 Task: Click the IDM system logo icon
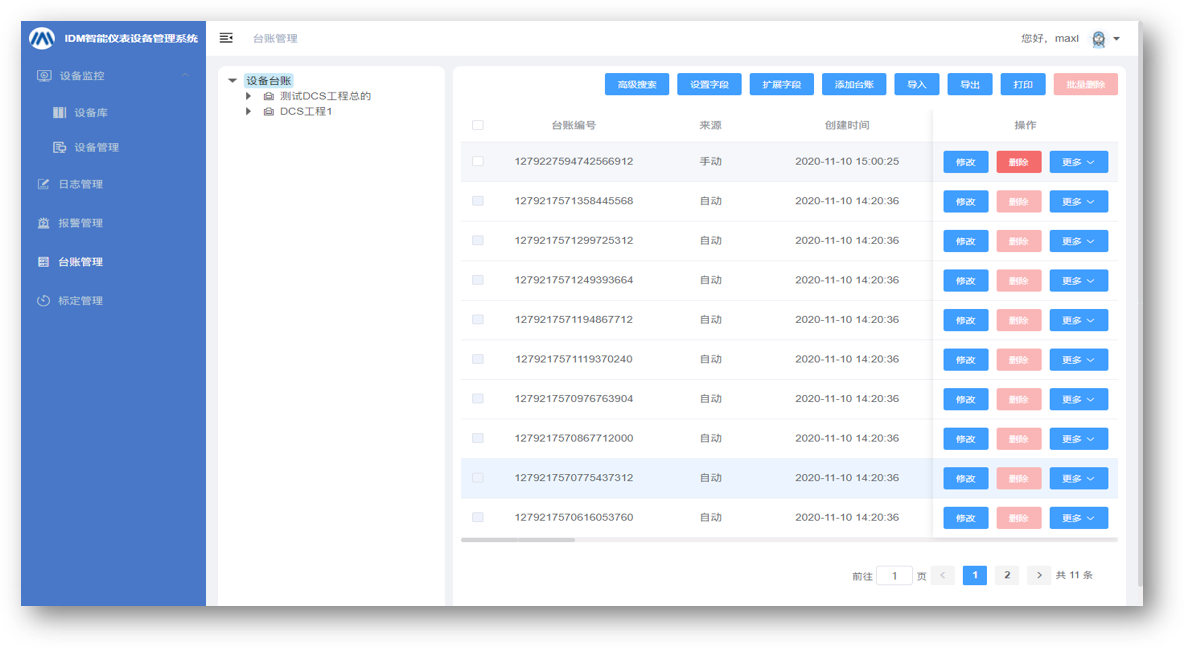click(x=42, y=38)
